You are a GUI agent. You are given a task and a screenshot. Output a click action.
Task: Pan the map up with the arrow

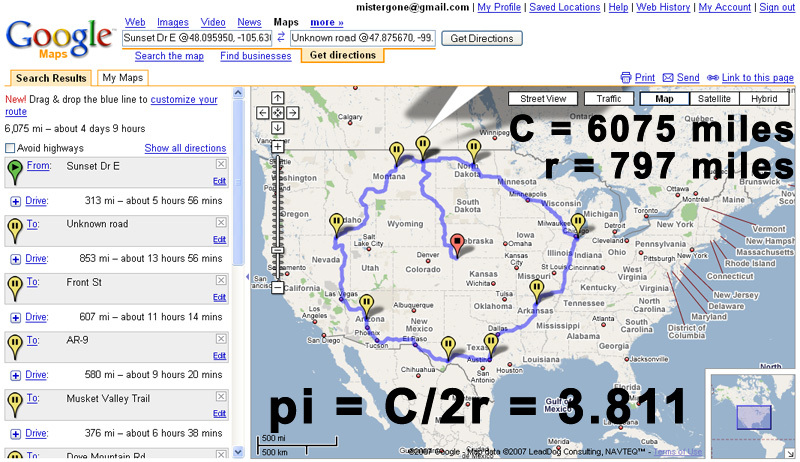tap(276, 99)
